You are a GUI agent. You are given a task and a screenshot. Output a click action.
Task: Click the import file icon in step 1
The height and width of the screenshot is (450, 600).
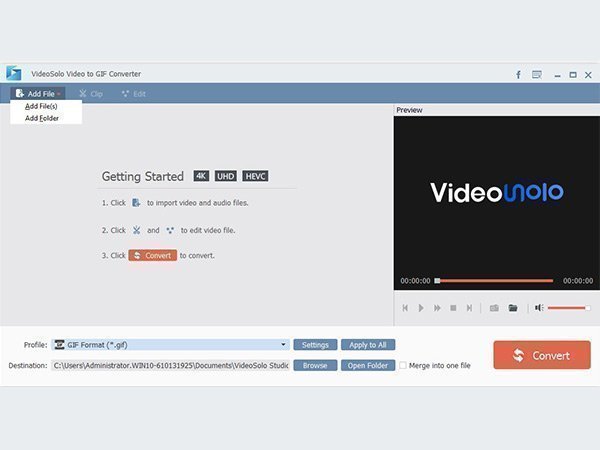click(136, 203)
